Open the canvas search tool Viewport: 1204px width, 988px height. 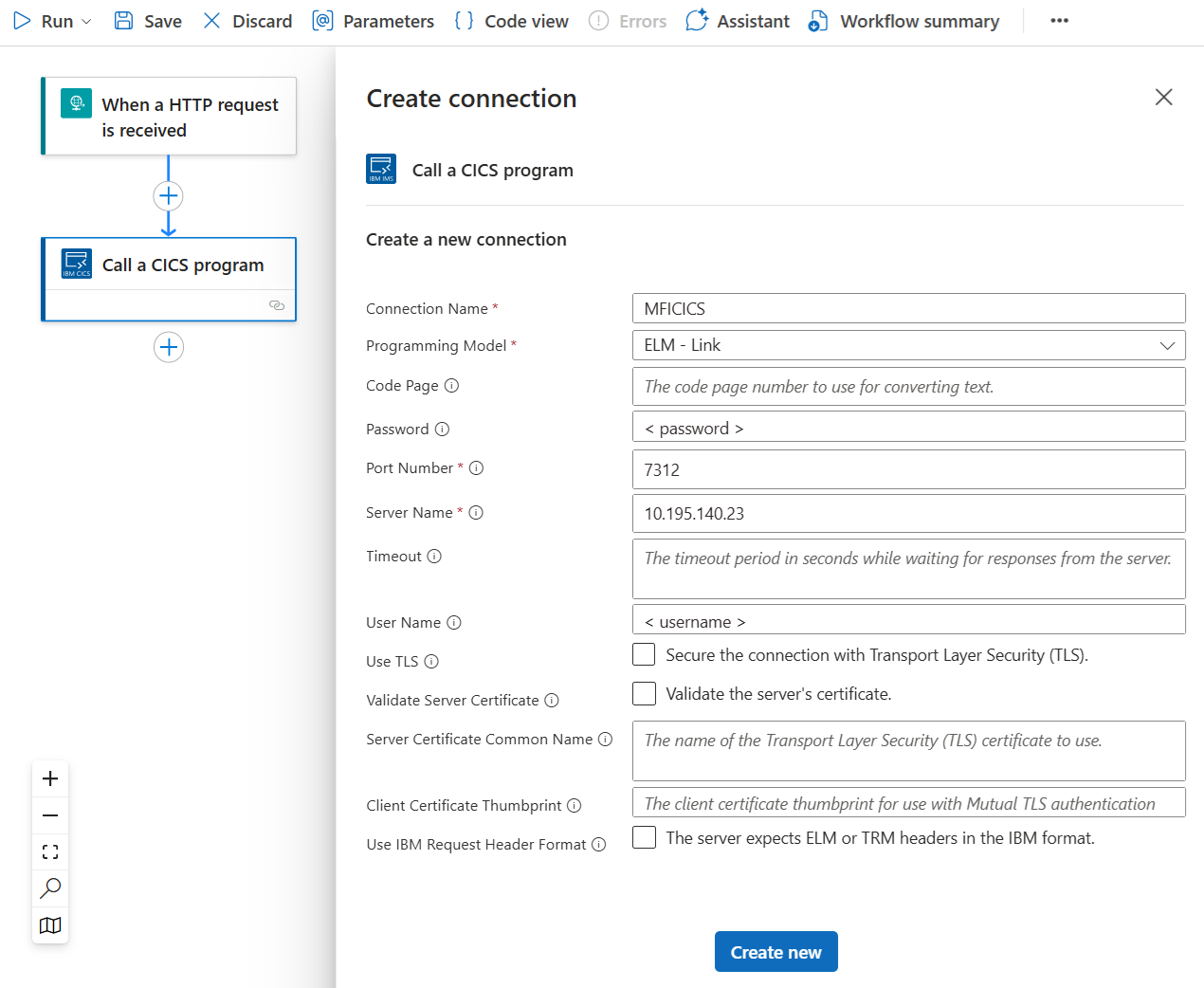click(x=49, y=888)
